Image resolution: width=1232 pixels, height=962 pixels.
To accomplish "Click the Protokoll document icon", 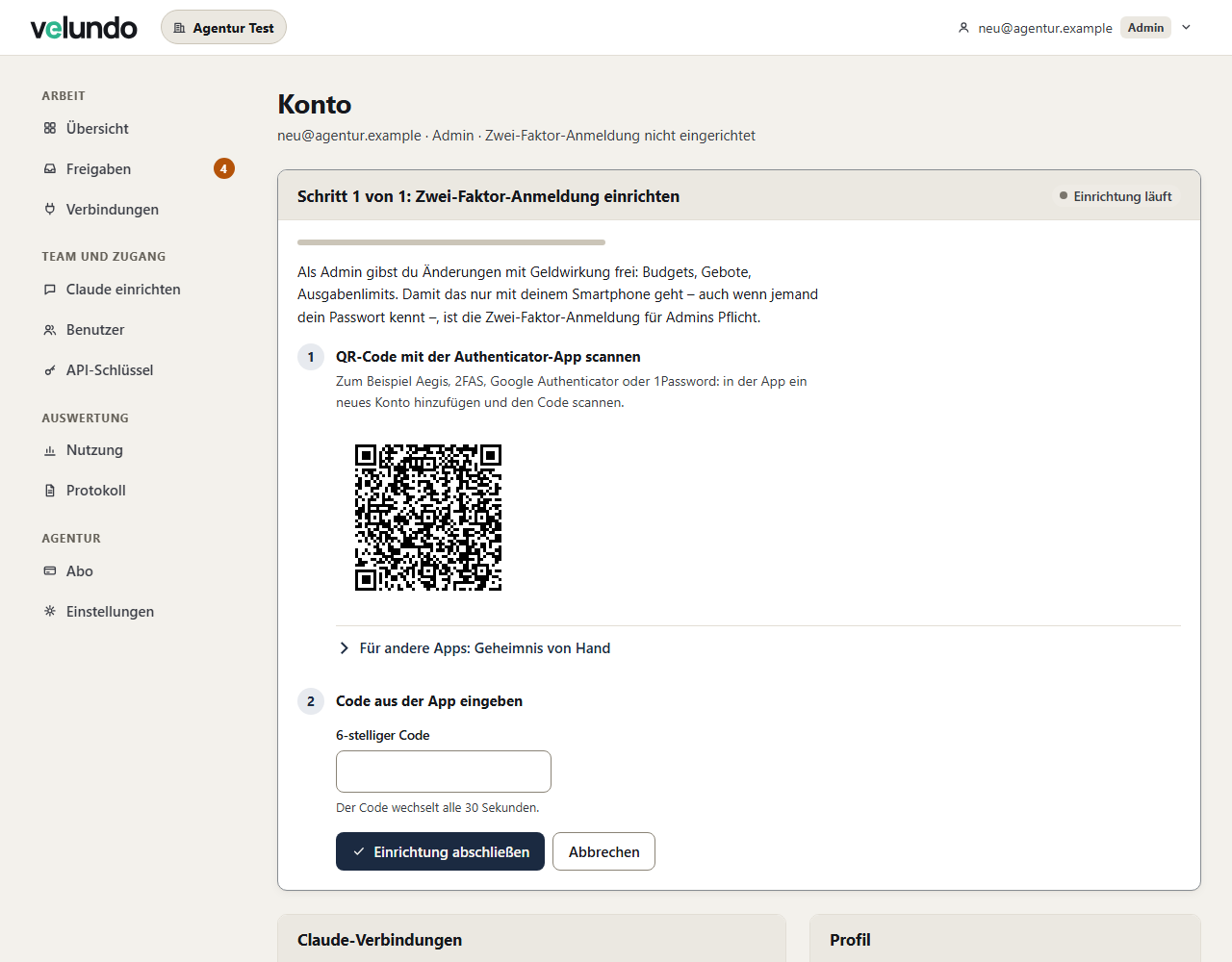I will (50, 490).
